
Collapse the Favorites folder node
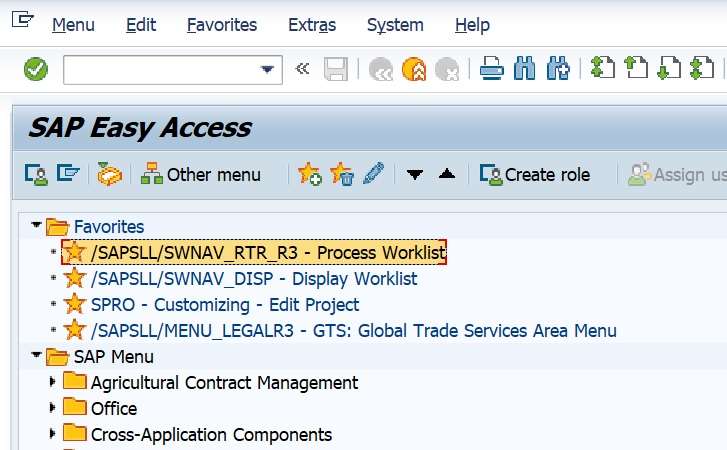(x=36, y=225)
